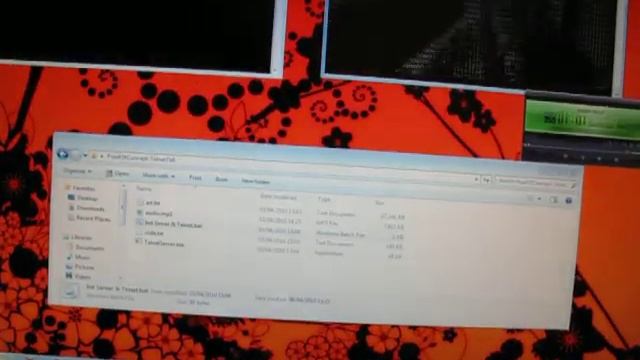This screenshot has height=360, width=640.
Task: Click the Help question mark icon
Action: (569, 200)
